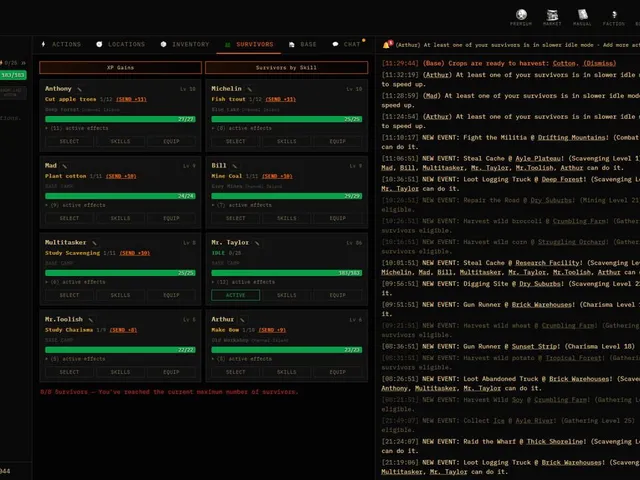Screen dimensions: 640x480
Task: Toggle ACTIVE button on Mr. Taylor's card
Action: coord(236,295)
